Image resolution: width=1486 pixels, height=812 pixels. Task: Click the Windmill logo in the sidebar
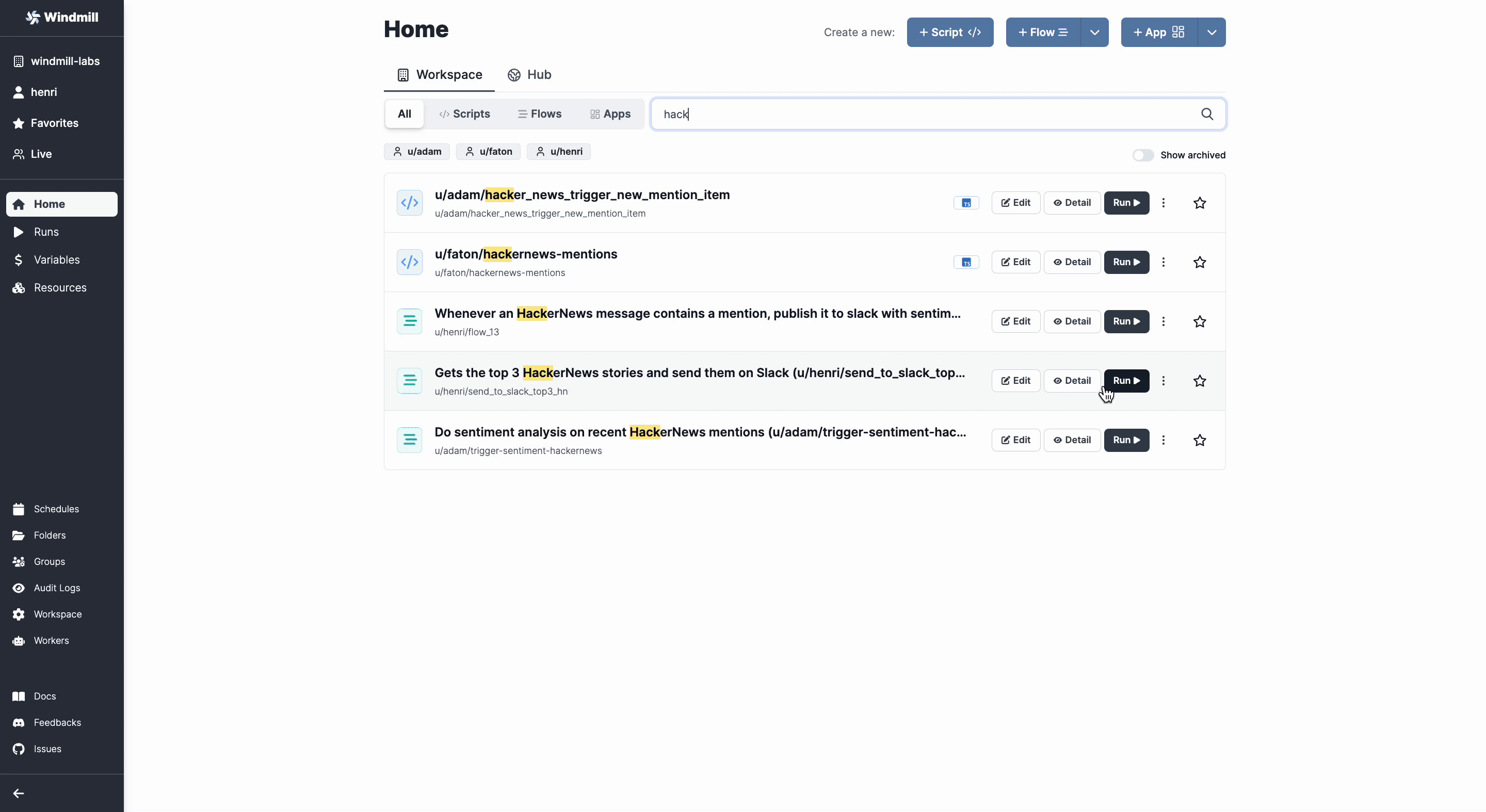[x=60, y=18]
